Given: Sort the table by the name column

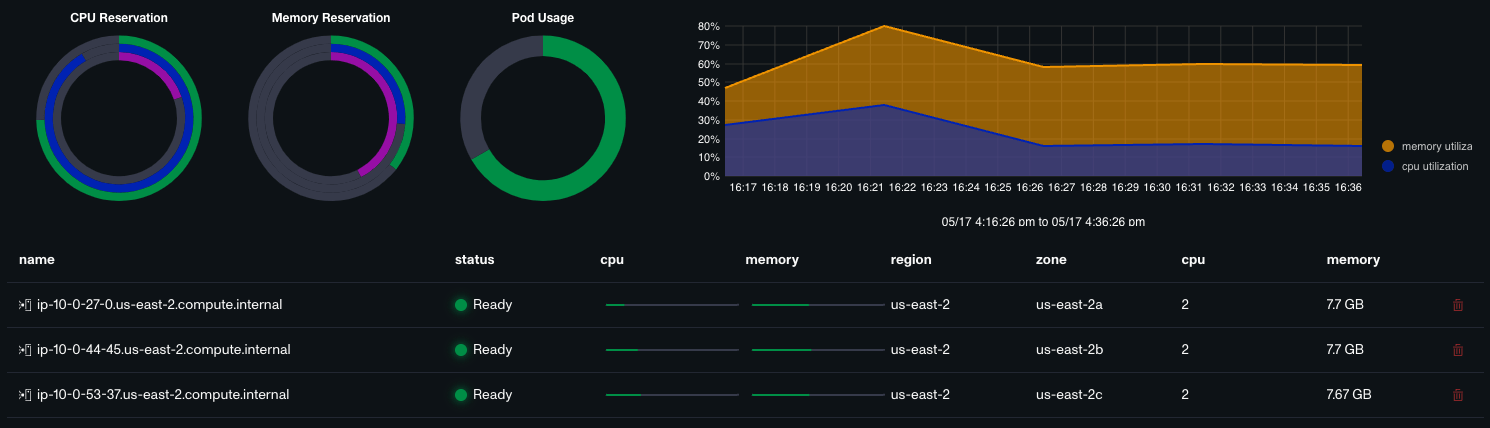Looking at the screenshot, I should click(x=36, y=259).
